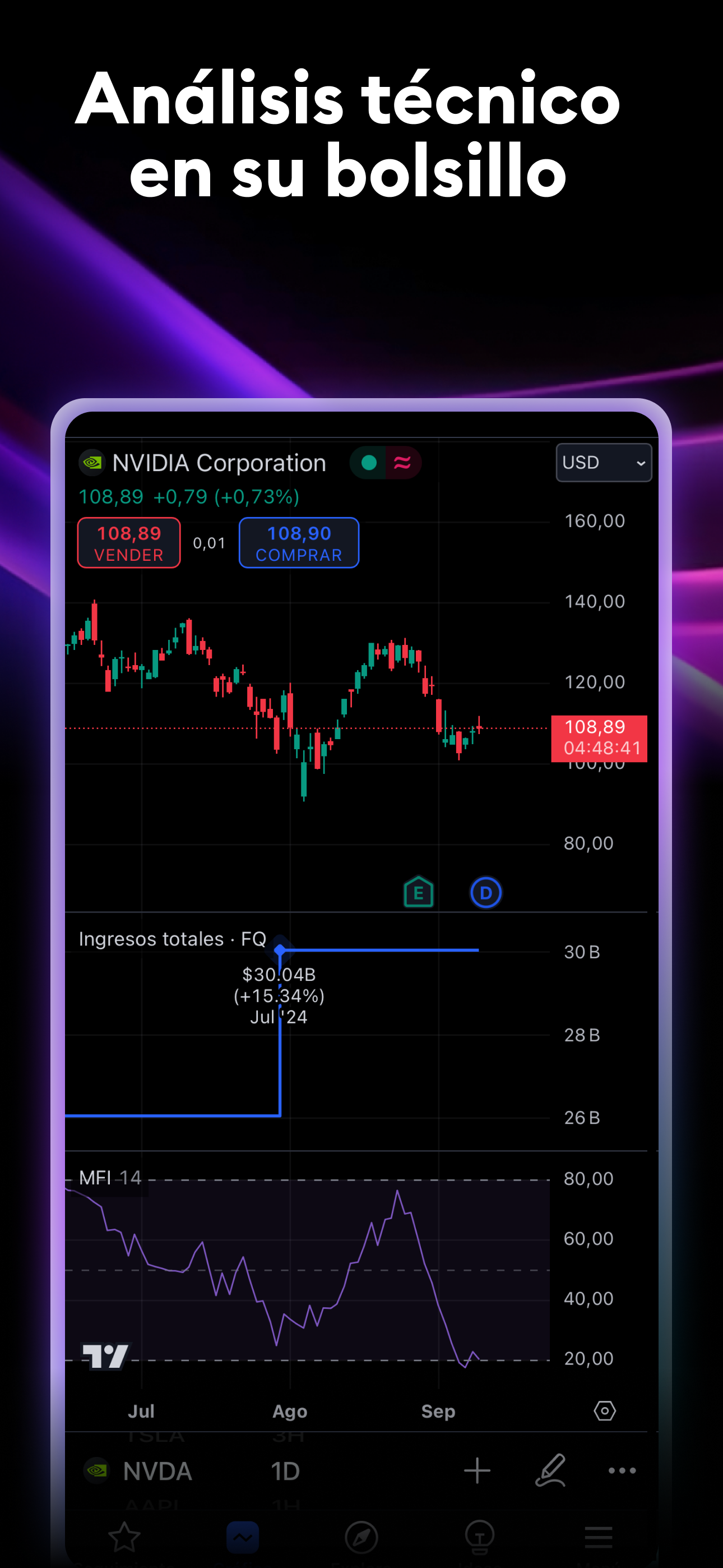Screen dimensions: 723x1568
Task: Open the three-dots more menu
Action: click(622, 1470)
